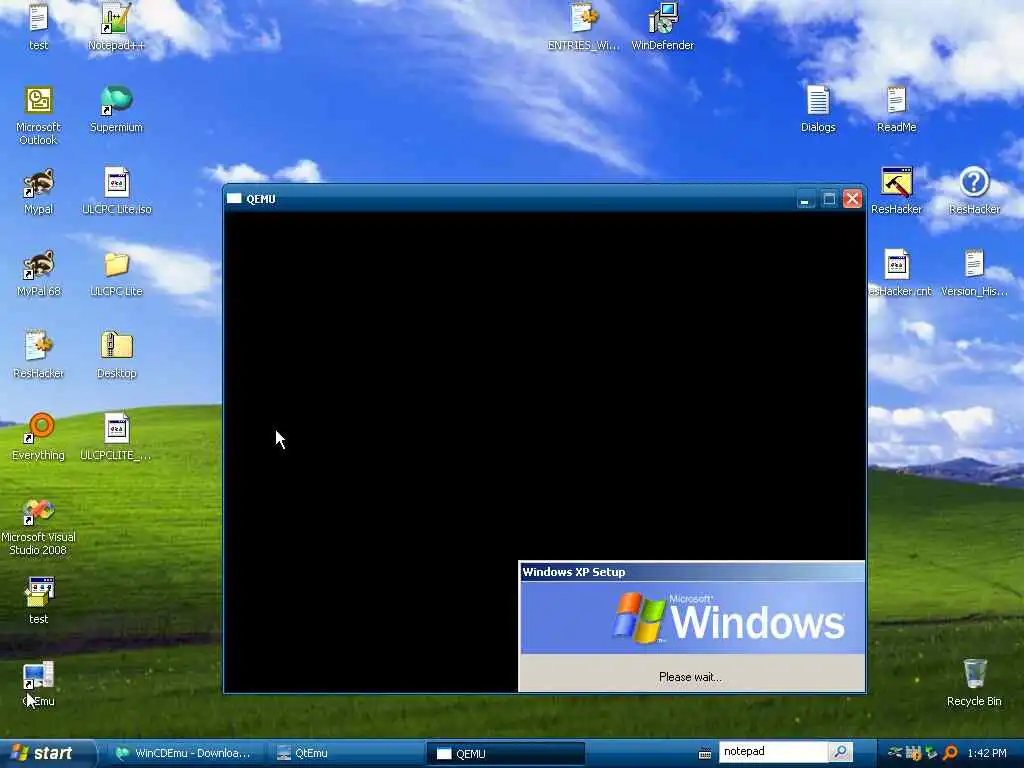This screenshot has width=1024, height=768.
Task: Click the keyboard icon left of search box
Action: [x=705, y=754]
